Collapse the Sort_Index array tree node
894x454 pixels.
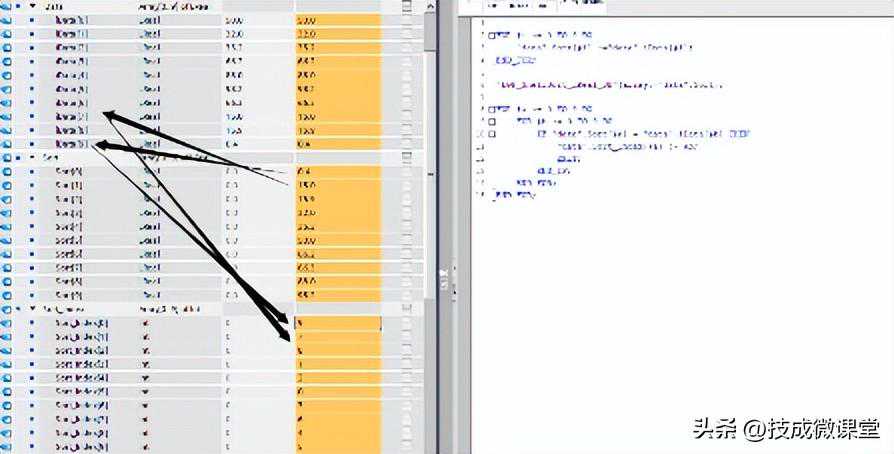coord(32,310)
